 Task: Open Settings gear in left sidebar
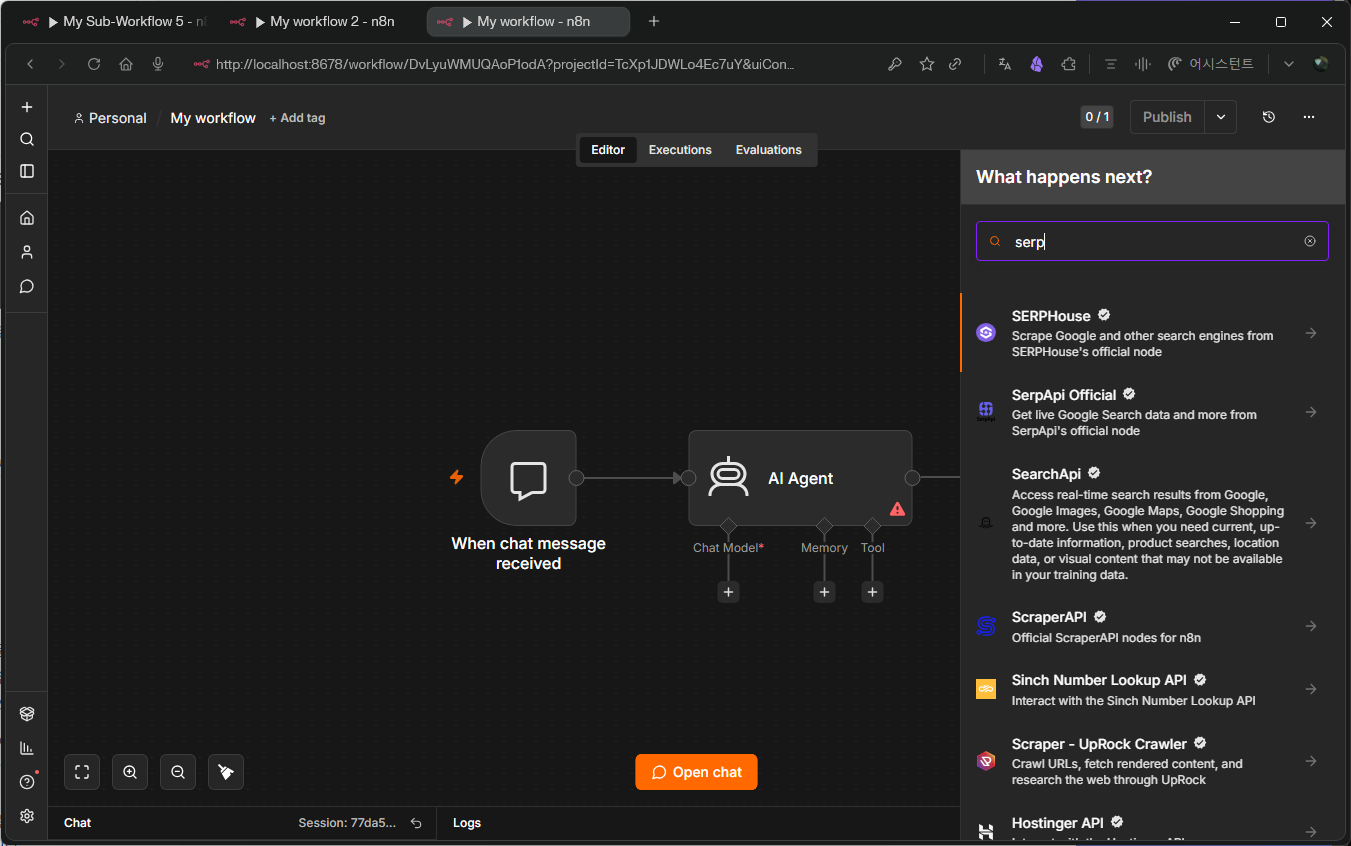tap(27, 816)
